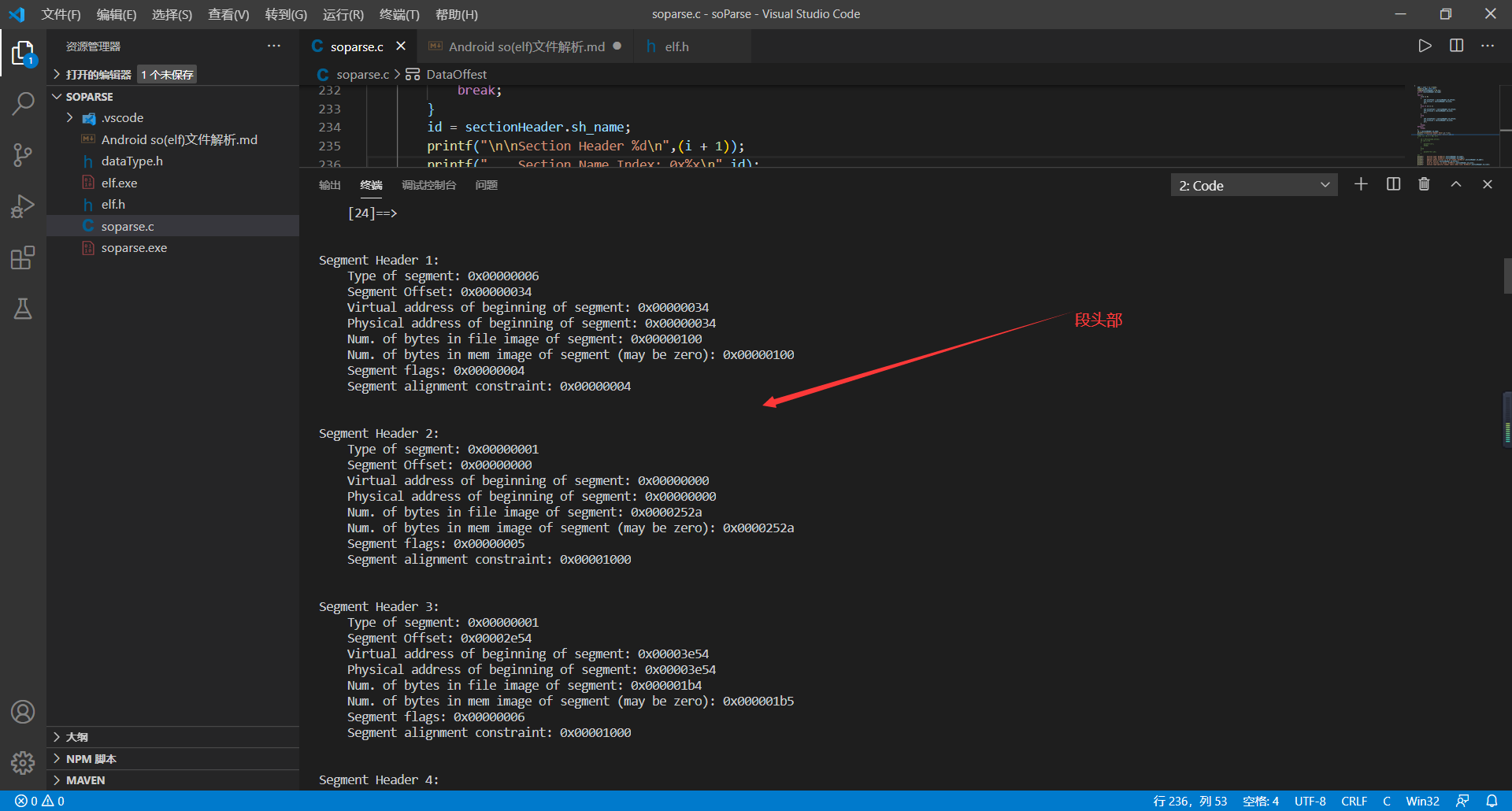Click the feedback icon in status bar
The height and width of the screenshot is (811, 1512).
tap(1462, 801)
